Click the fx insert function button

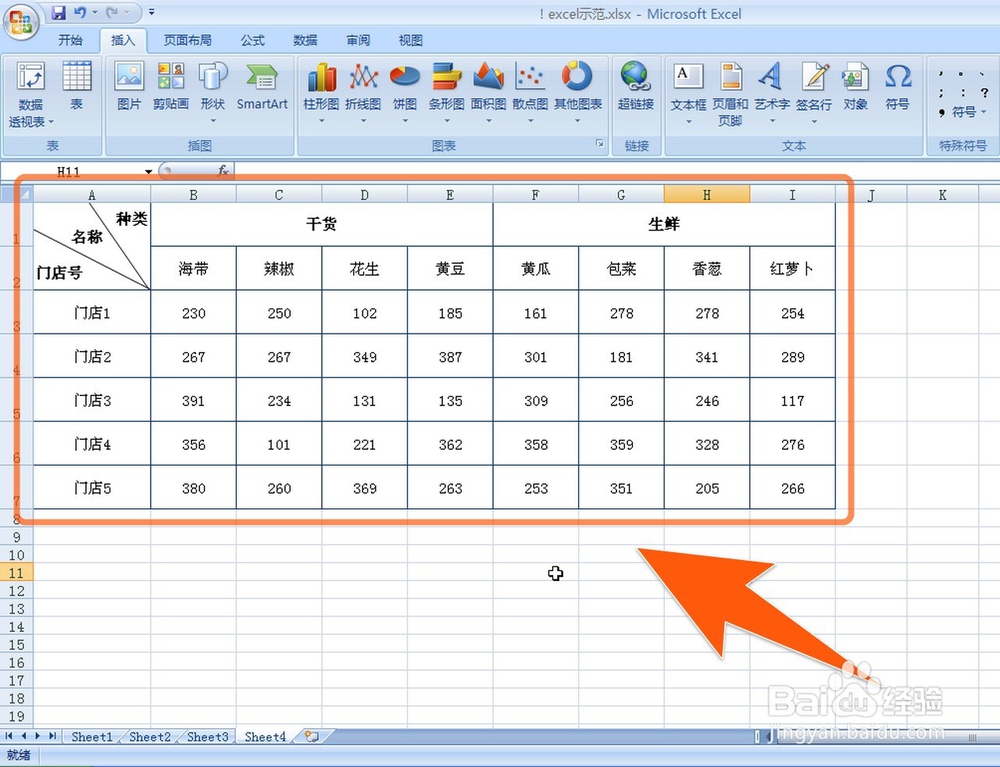tap(223, 170)
